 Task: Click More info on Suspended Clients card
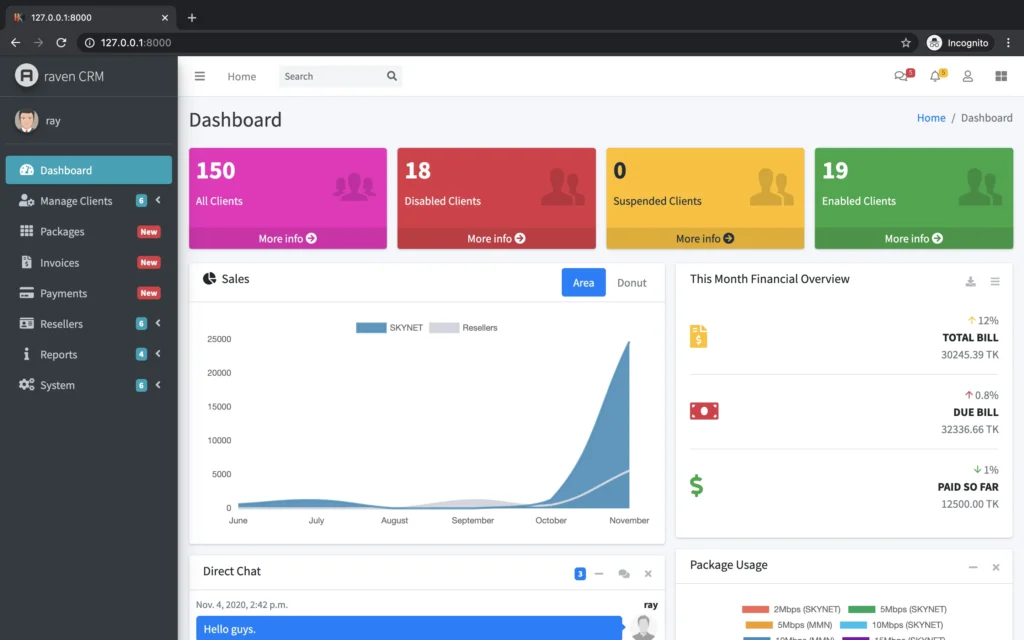tap(705, 238)
